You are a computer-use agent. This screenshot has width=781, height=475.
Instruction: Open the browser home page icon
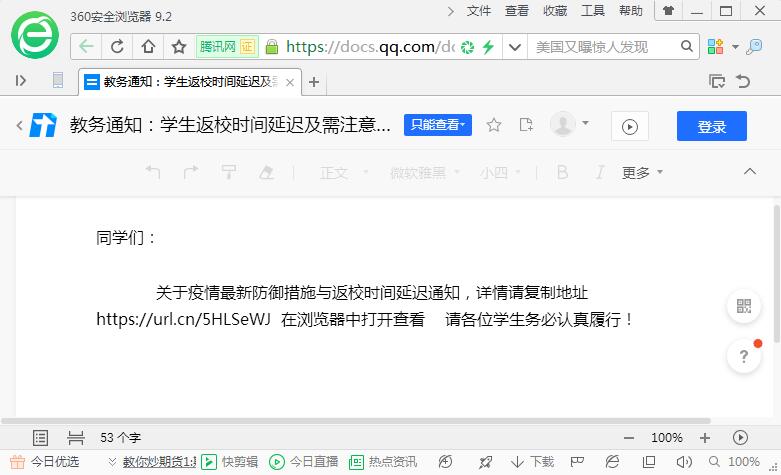[x=148, y=47]
